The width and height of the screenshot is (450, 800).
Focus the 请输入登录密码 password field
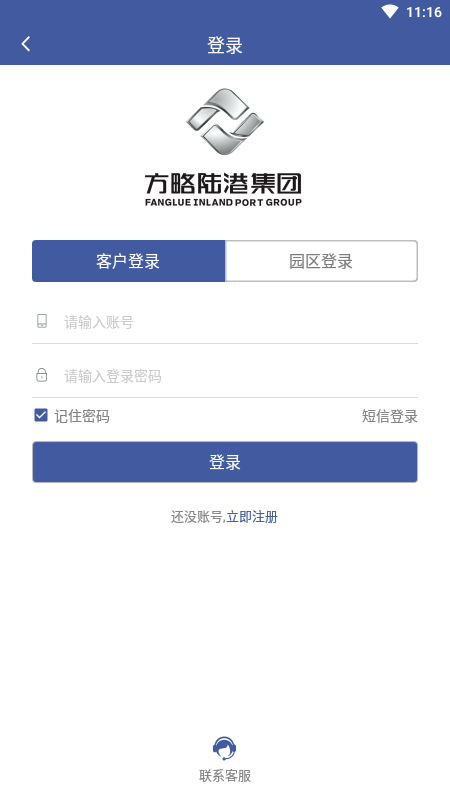point(225,376)
